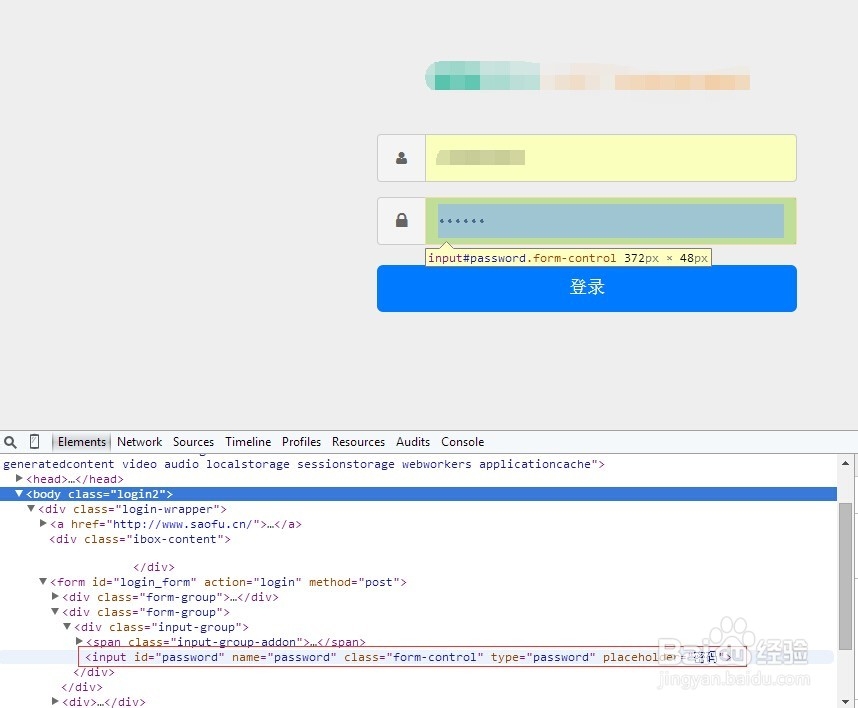The image size is (858, 708).
Task: Click the magnifier inspect element icon
Action: (10, 442)
